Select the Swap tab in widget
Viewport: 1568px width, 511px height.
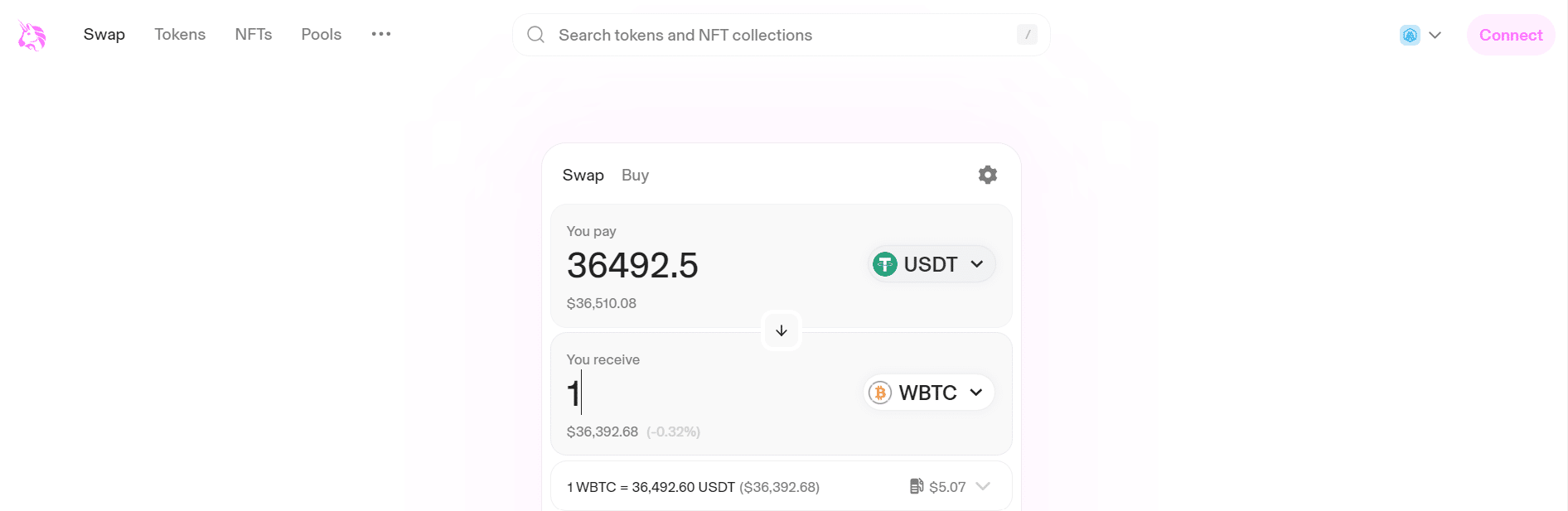point(583,175)
